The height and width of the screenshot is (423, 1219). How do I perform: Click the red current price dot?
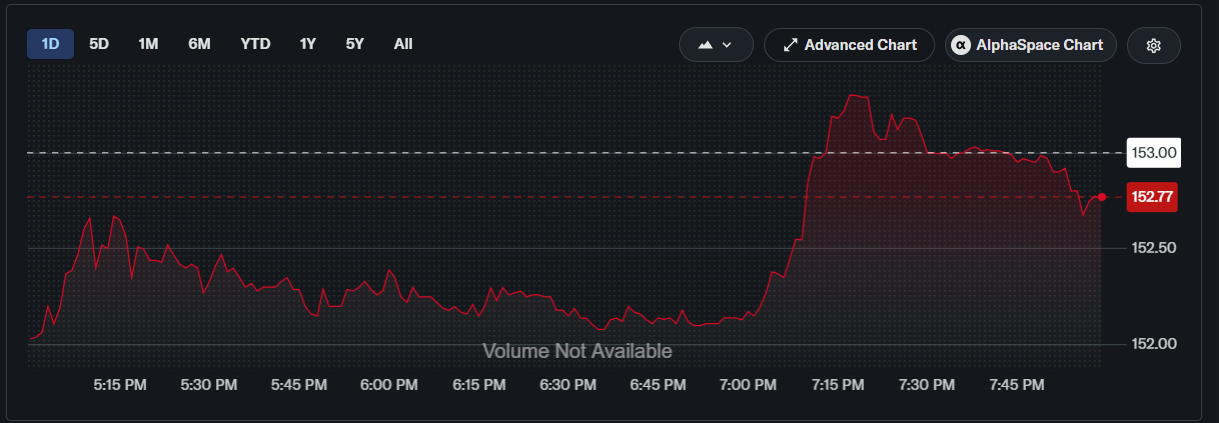point(1102,197)
